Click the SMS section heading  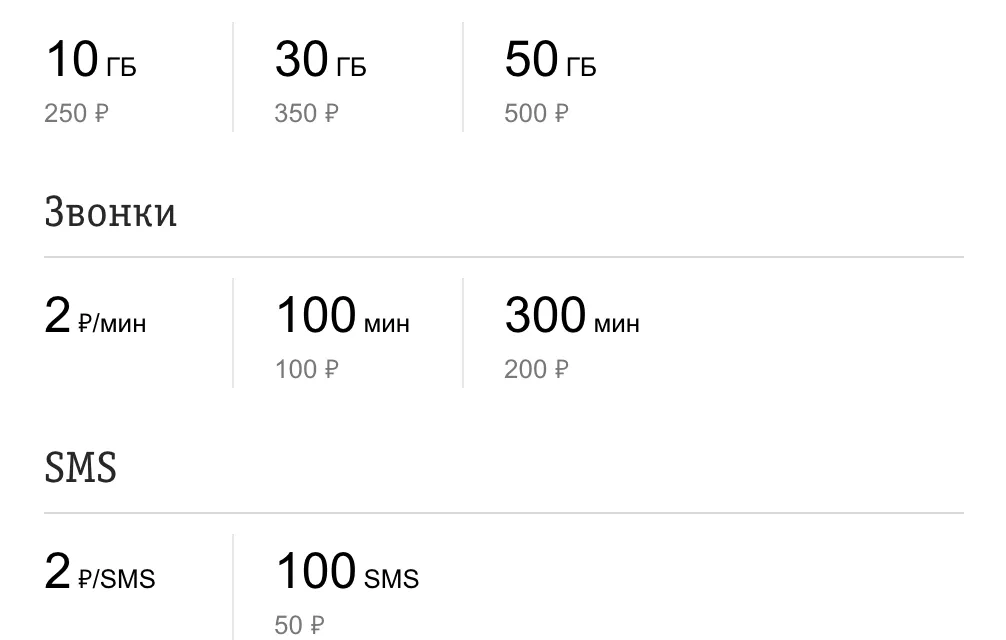(81, 468)
